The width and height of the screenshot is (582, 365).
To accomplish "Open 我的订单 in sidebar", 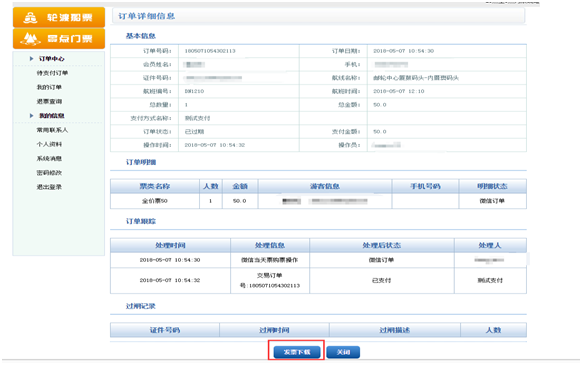I will (49, 87).
